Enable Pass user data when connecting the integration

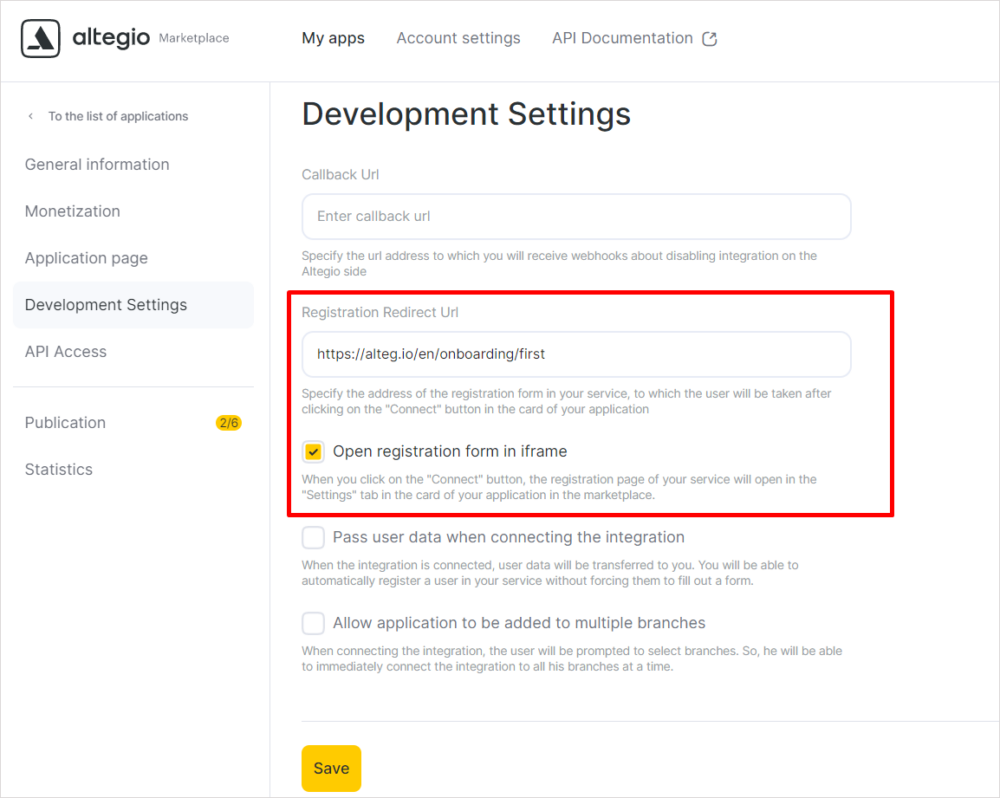(x=313, y=537)
